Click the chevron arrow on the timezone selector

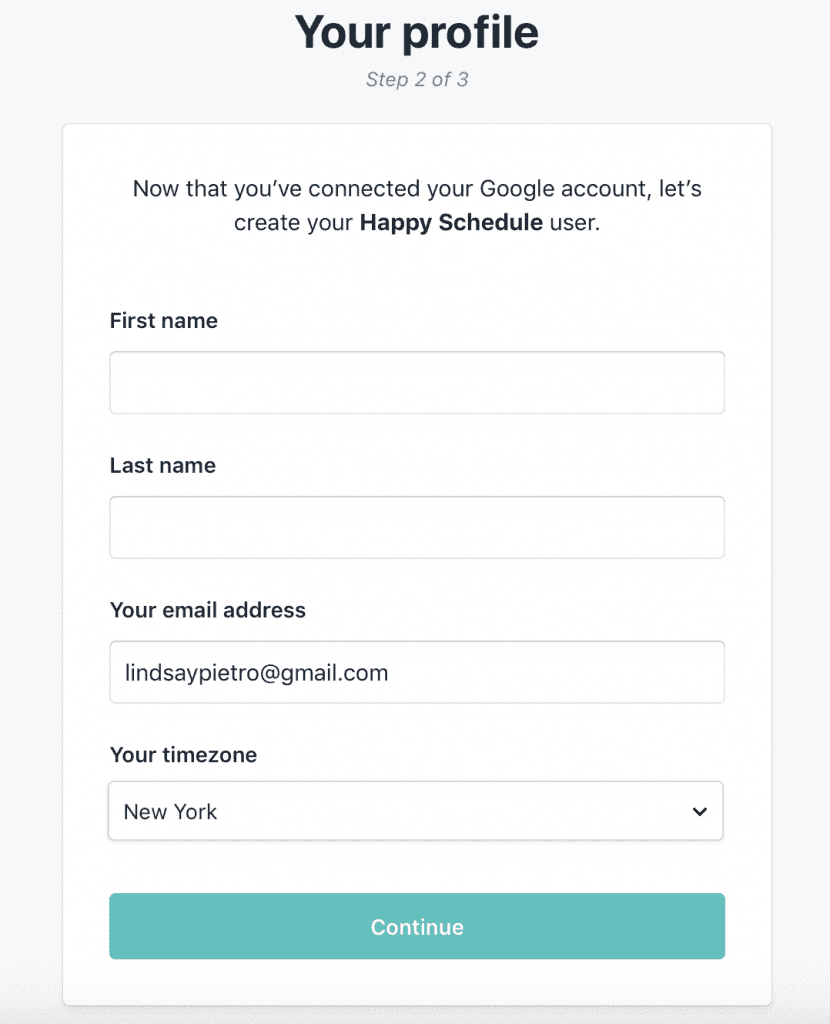[700, 811]
